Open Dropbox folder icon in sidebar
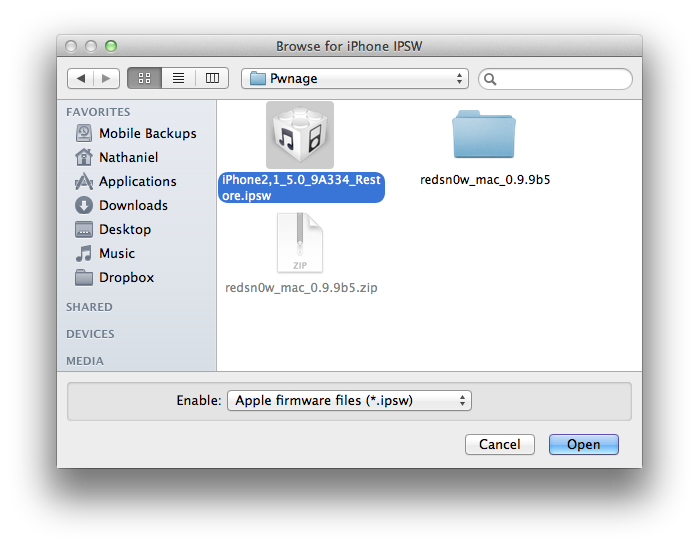This screenshot has height=547, width=699. (x=84, y=277)
